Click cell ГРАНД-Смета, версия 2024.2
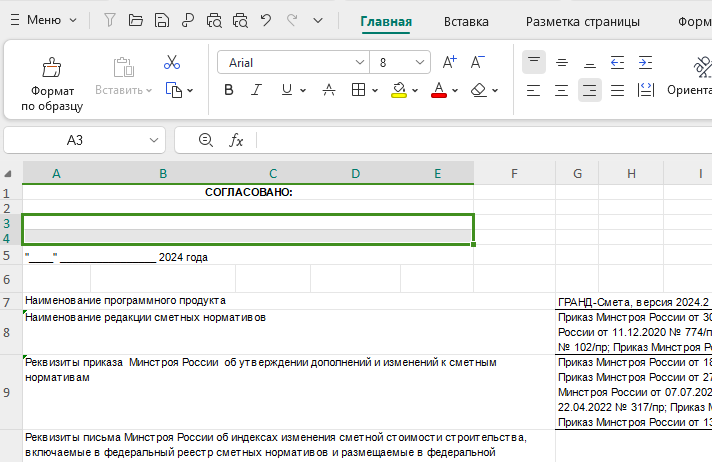 (x=633, y=302)
